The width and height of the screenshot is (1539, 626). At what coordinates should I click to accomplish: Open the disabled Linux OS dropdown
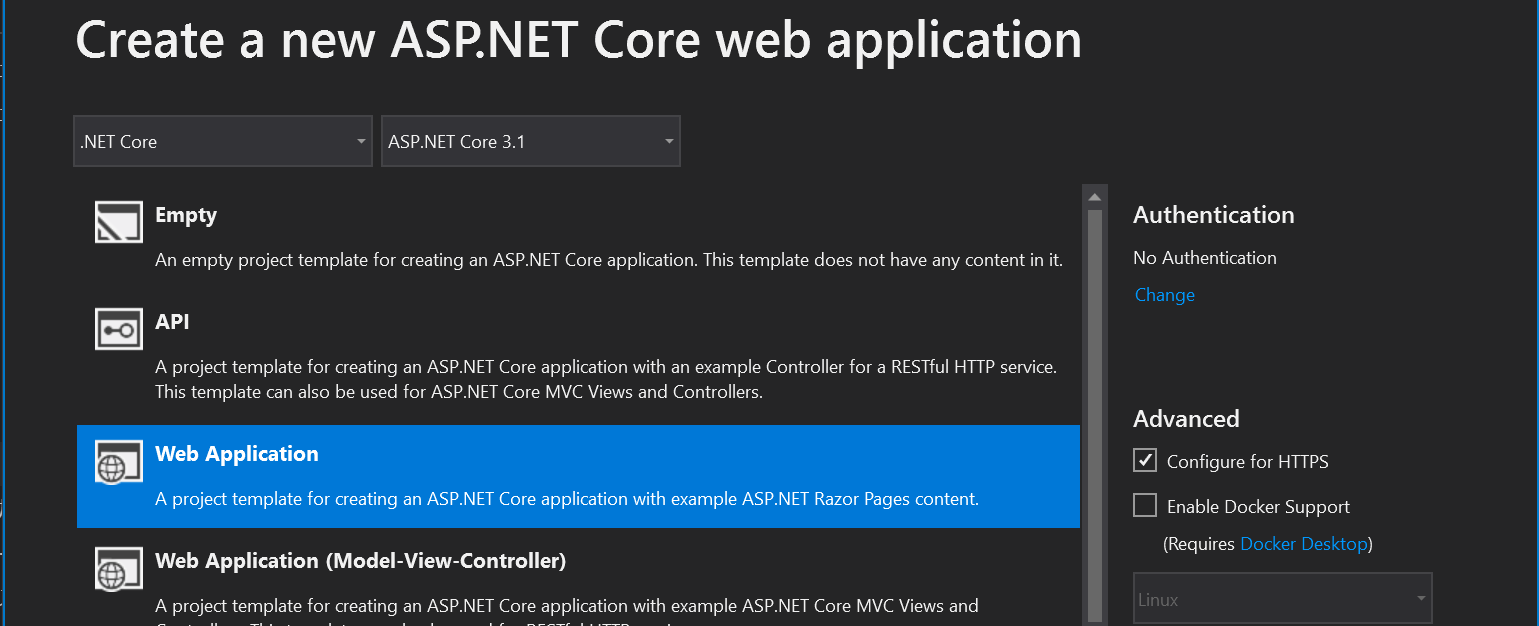[x=1283, y=599]
